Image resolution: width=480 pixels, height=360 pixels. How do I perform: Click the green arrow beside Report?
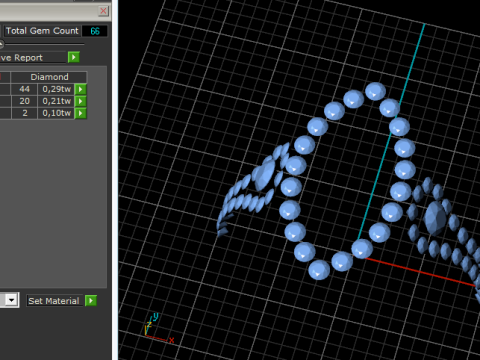tap(74, 57)
